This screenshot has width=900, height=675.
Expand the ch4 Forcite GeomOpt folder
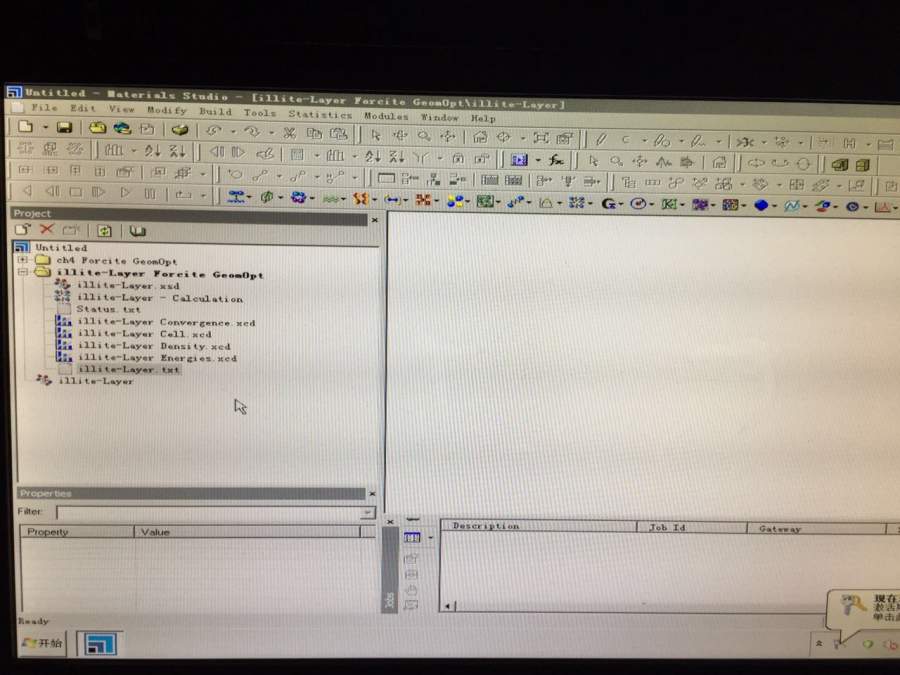[x=23, y=260]
